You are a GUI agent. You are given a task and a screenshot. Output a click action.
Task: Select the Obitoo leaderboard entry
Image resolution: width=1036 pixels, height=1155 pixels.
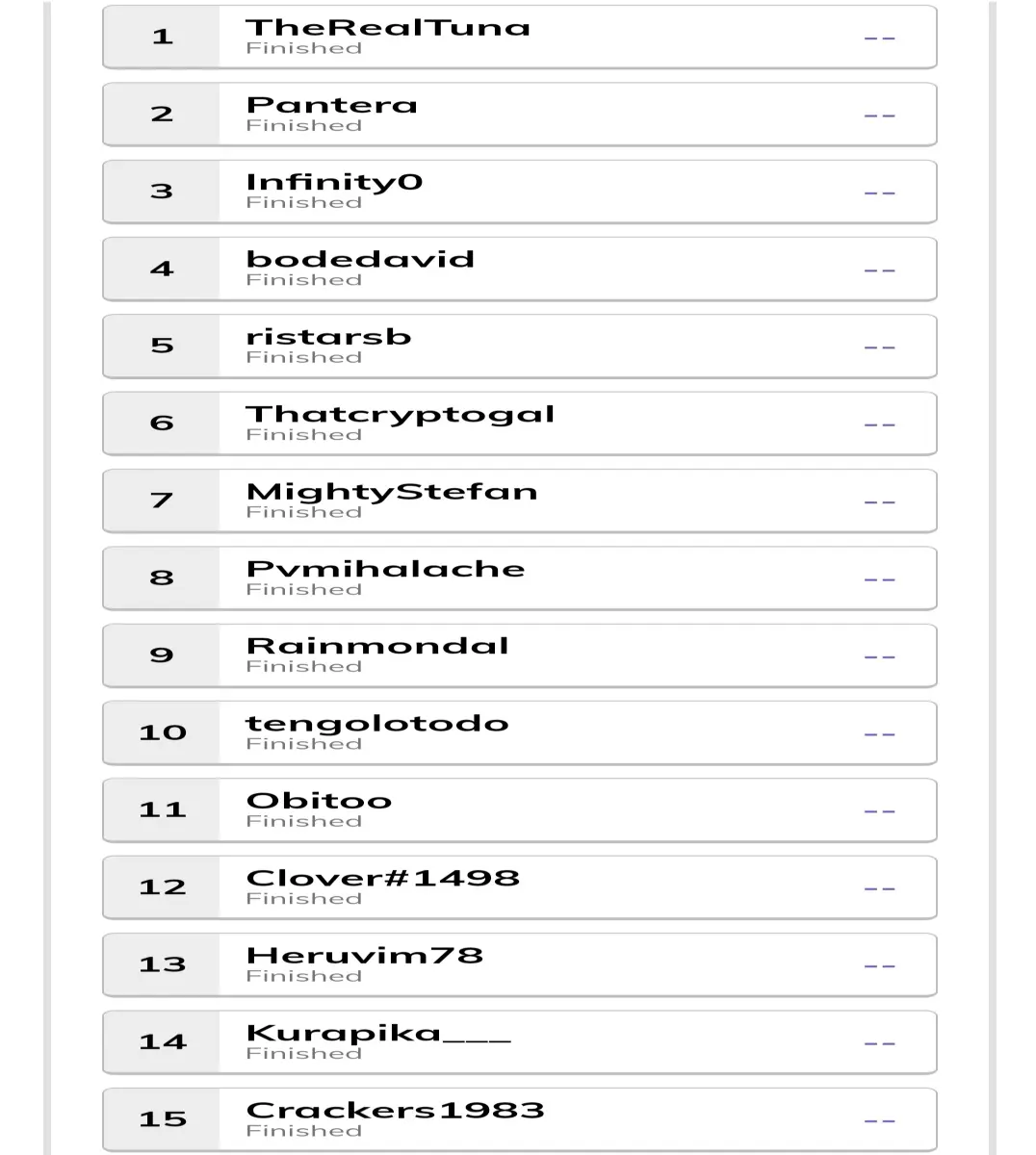click(x=520, y=809)
